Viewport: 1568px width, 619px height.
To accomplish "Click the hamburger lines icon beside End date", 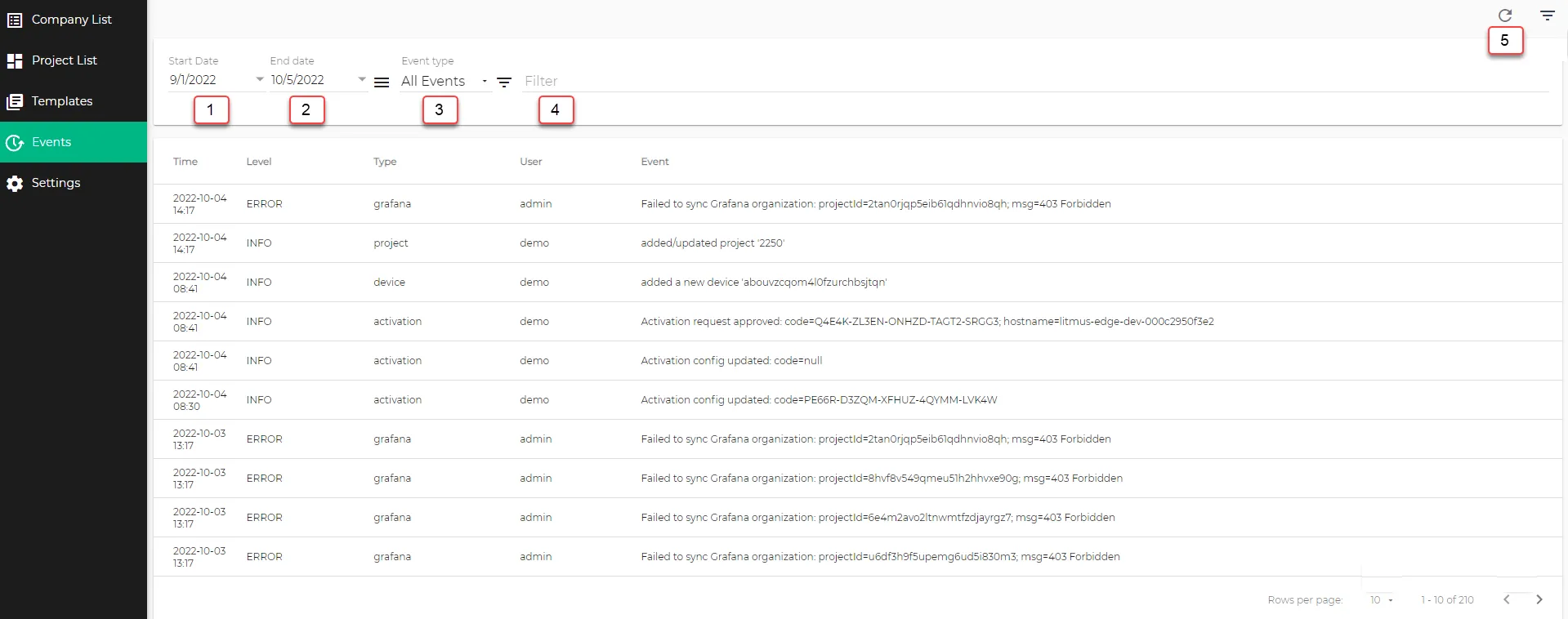I will [x=382, y=82].
